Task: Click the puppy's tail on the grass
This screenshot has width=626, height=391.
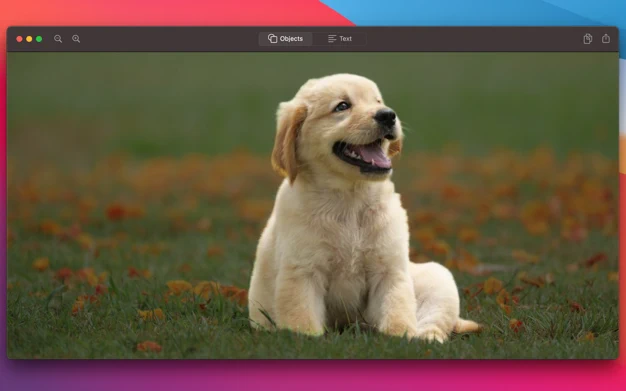Action: [x=467, y=326]
